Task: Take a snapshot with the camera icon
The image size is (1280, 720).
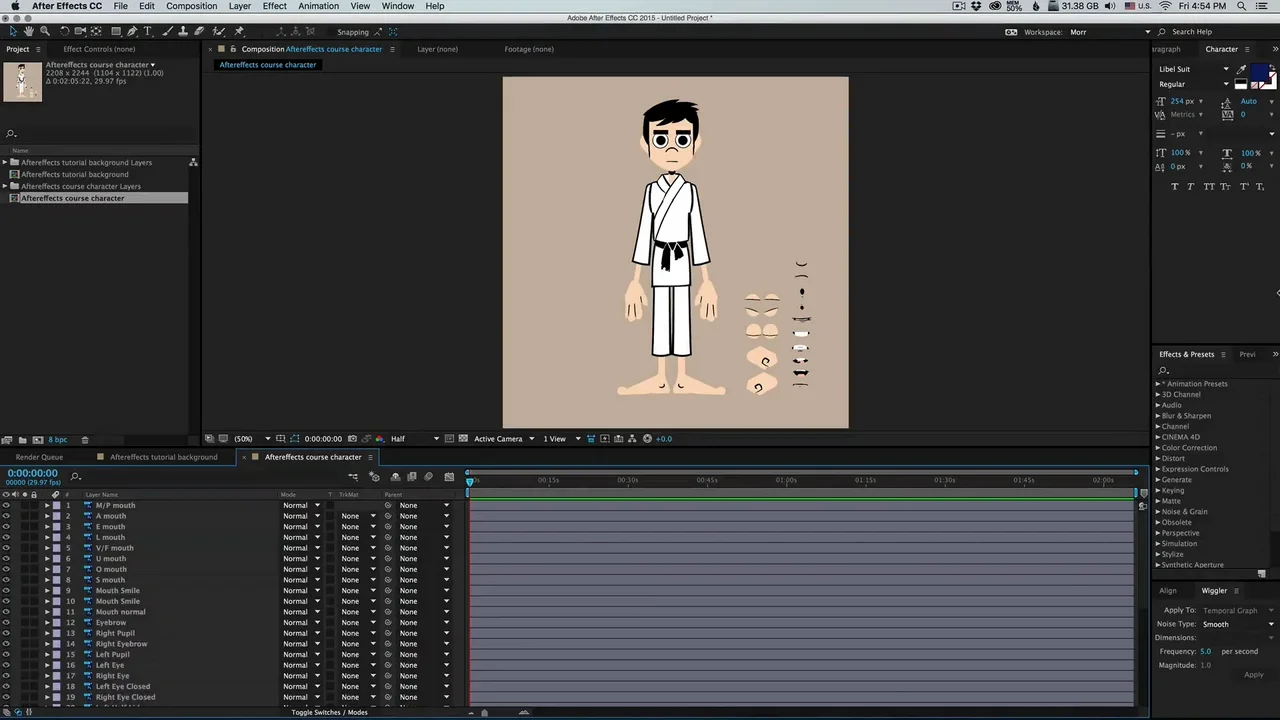Action: [352, 439]
